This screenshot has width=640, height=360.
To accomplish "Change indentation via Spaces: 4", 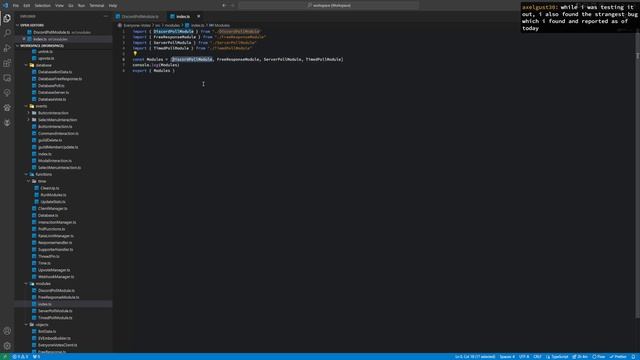I will 507,357.
